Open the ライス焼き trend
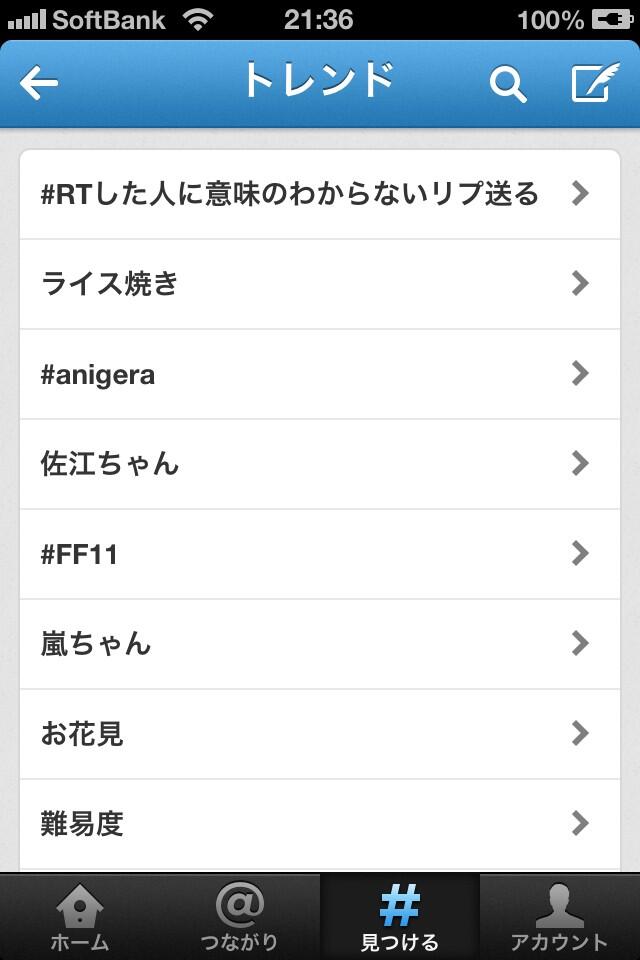The width and height of the screenshot is (640, 960). click(320, 284)
